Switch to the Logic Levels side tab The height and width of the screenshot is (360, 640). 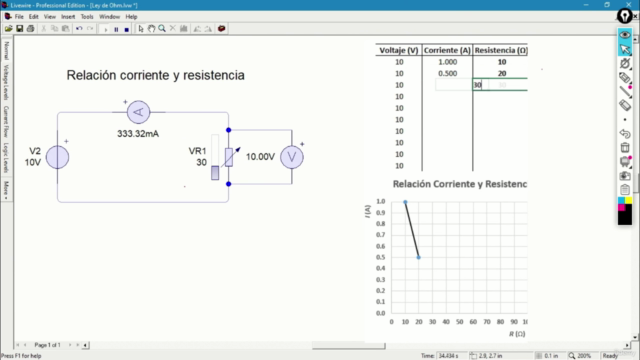[x=6, y=158]
